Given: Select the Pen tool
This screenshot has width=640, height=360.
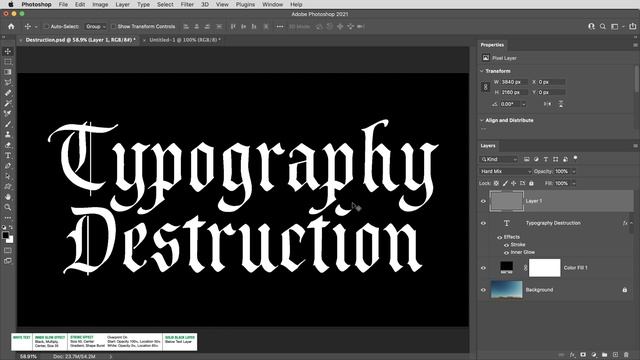Looking at the screenshot, I should [x=8, y=166].
